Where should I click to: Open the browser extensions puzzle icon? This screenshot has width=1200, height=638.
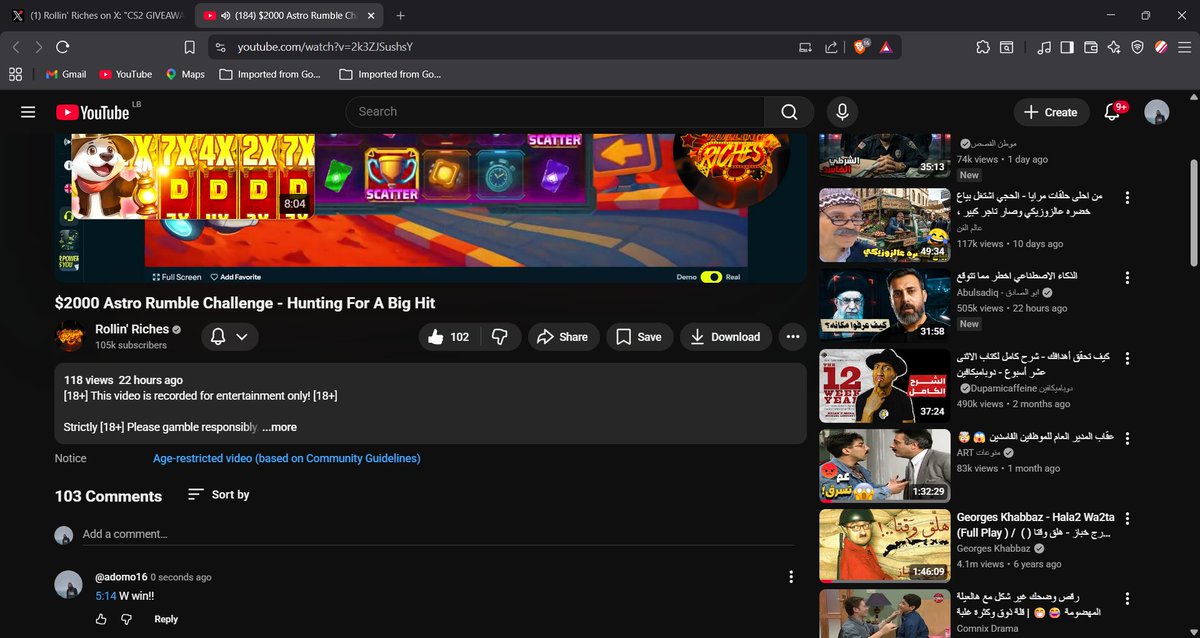(982, 47)
